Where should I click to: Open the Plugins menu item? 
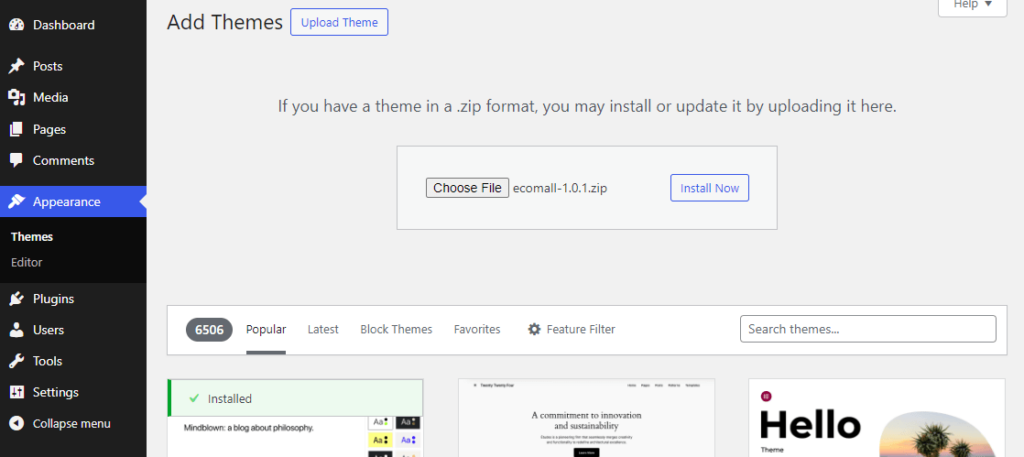[73, 299]
